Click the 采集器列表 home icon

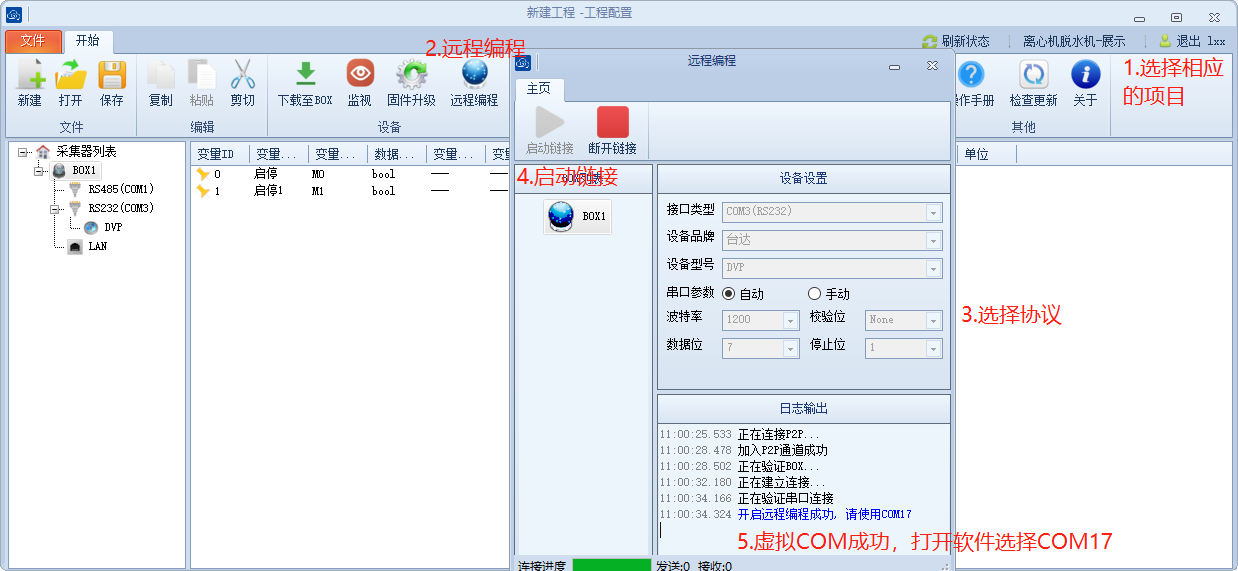tap(43, 152)
